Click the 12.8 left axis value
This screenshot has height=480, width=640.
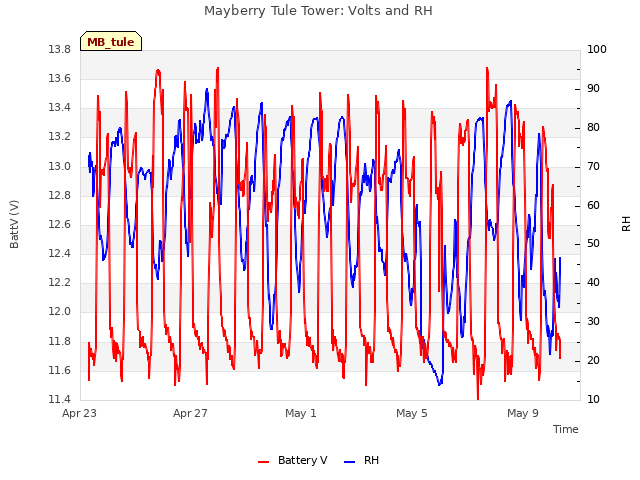point(60,196)
